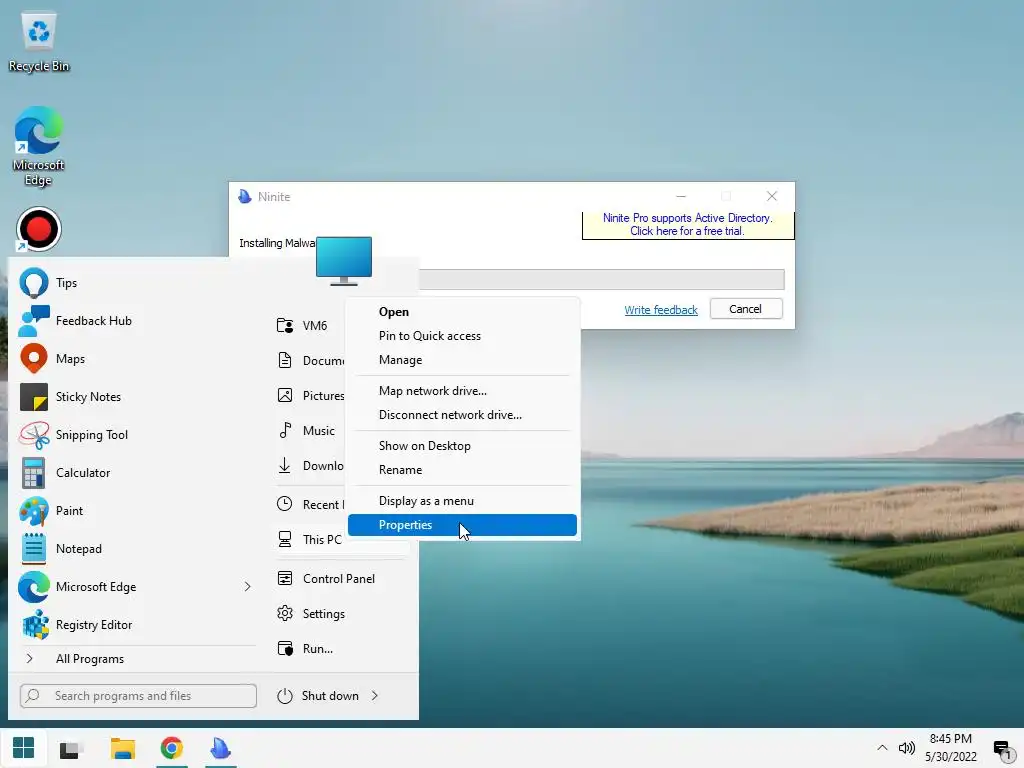Viewport: 1024px width, 768px height.
Task: Choose Rename in context menu
Action: pos(462,470)
